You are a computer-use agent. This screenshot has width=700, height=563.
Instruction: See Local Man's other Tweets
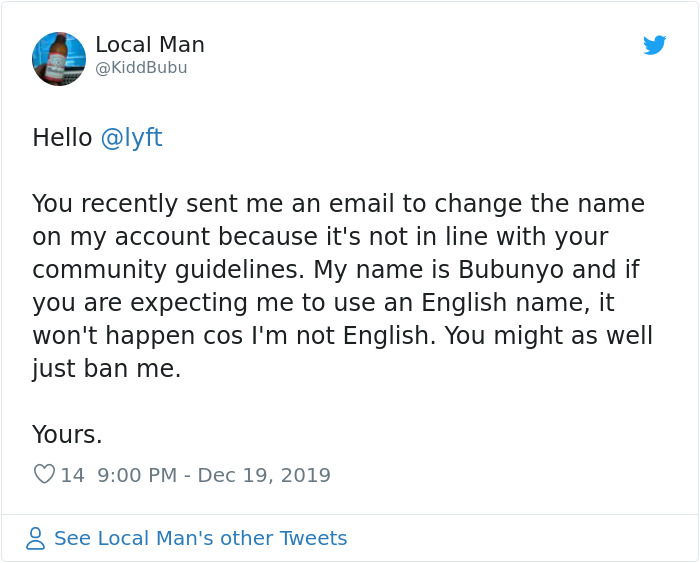(x=200, y=539)
